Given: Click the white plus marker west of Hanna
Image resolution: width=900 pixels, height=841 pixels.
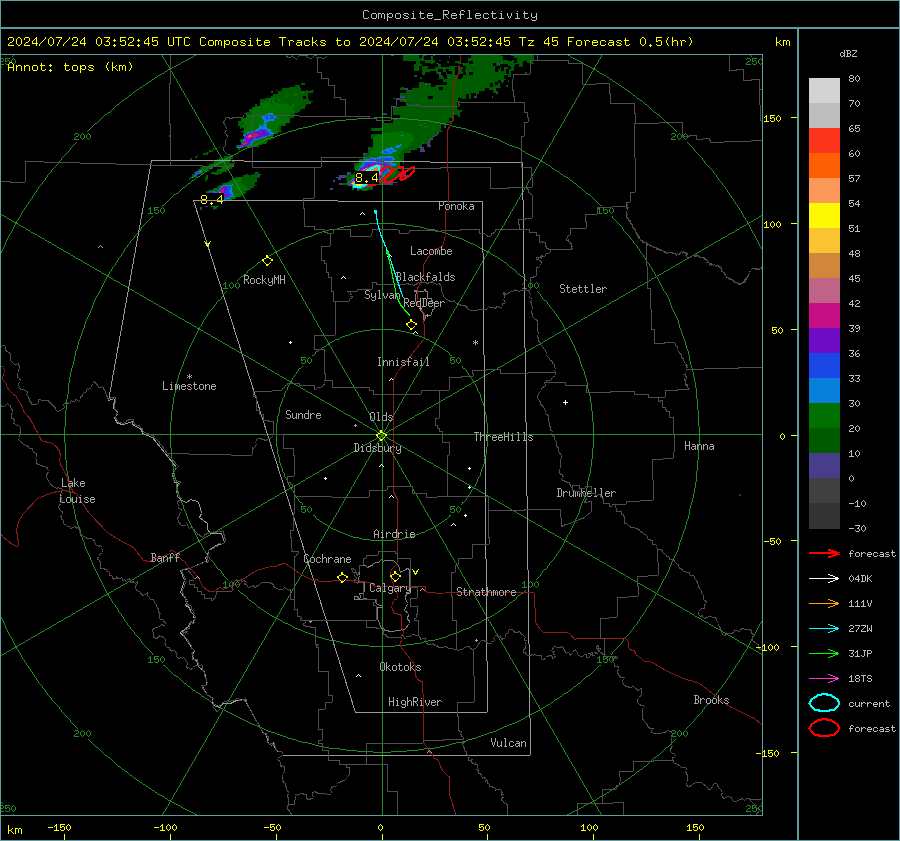Looking at the screenshot, I should pyautogui.click(x=565, y=402).
